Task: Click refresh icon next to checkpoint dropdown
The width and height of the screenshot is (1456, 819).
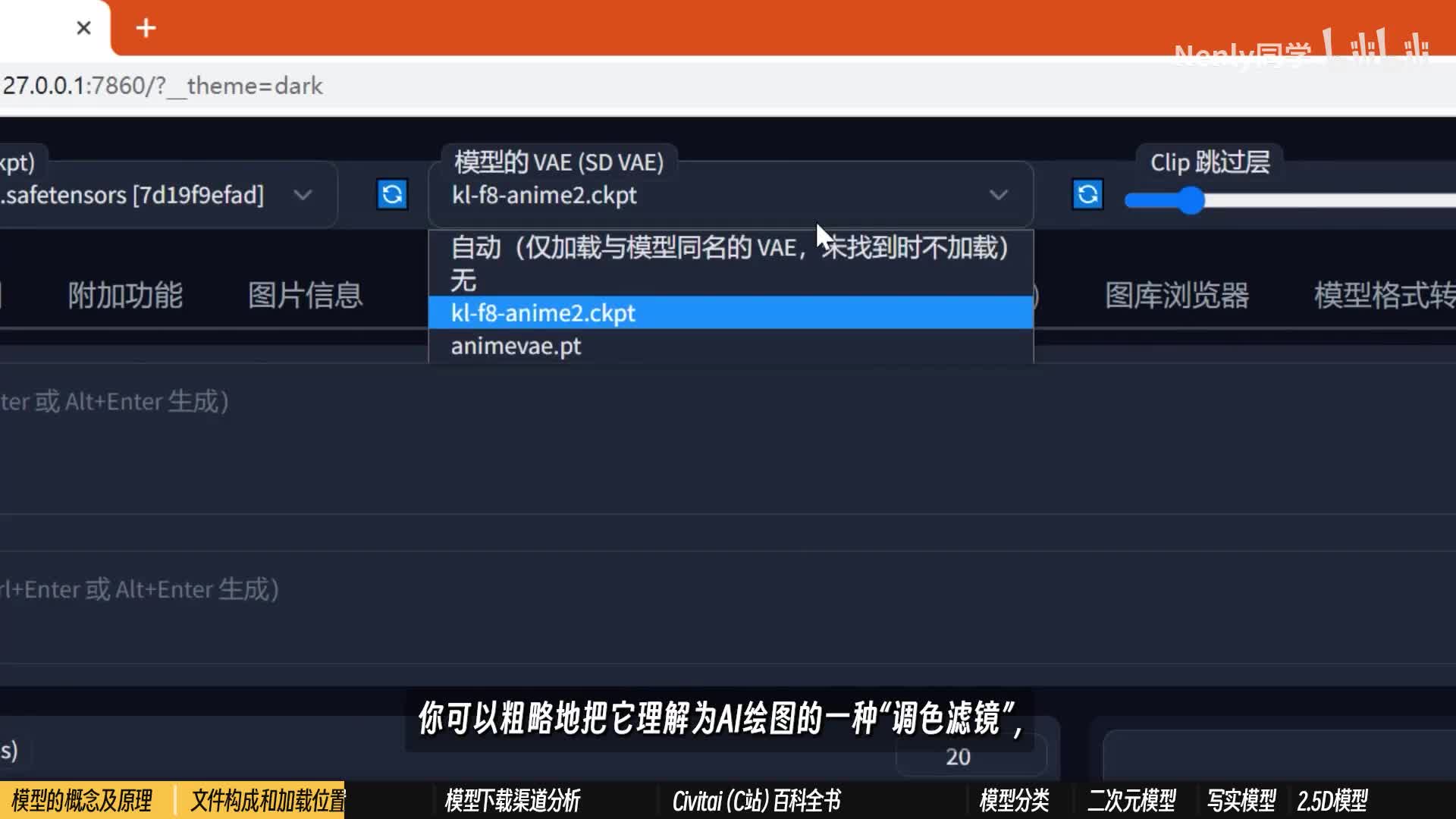Action: tap(392, 195)
